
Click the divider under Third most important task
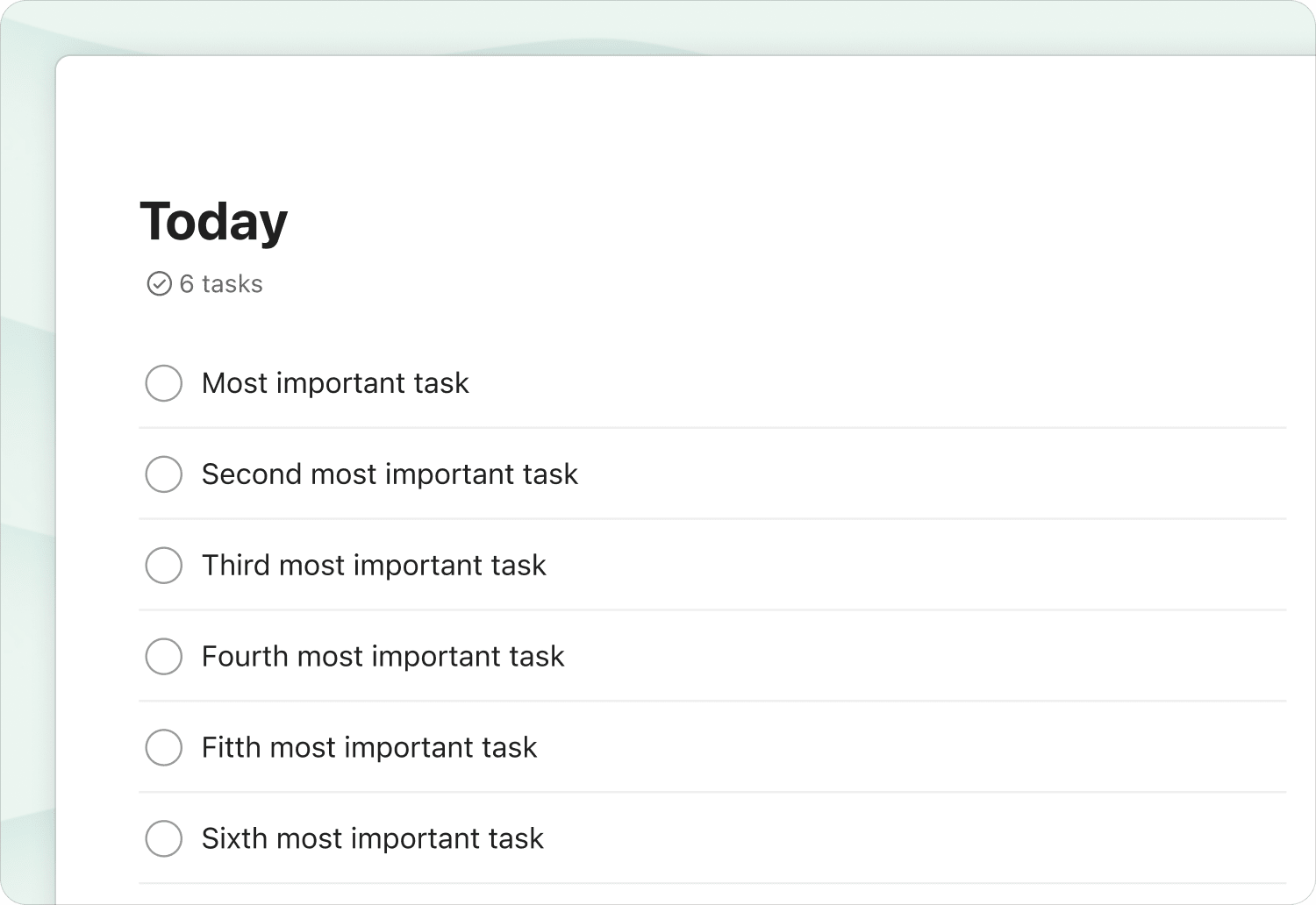coord(711,609)
